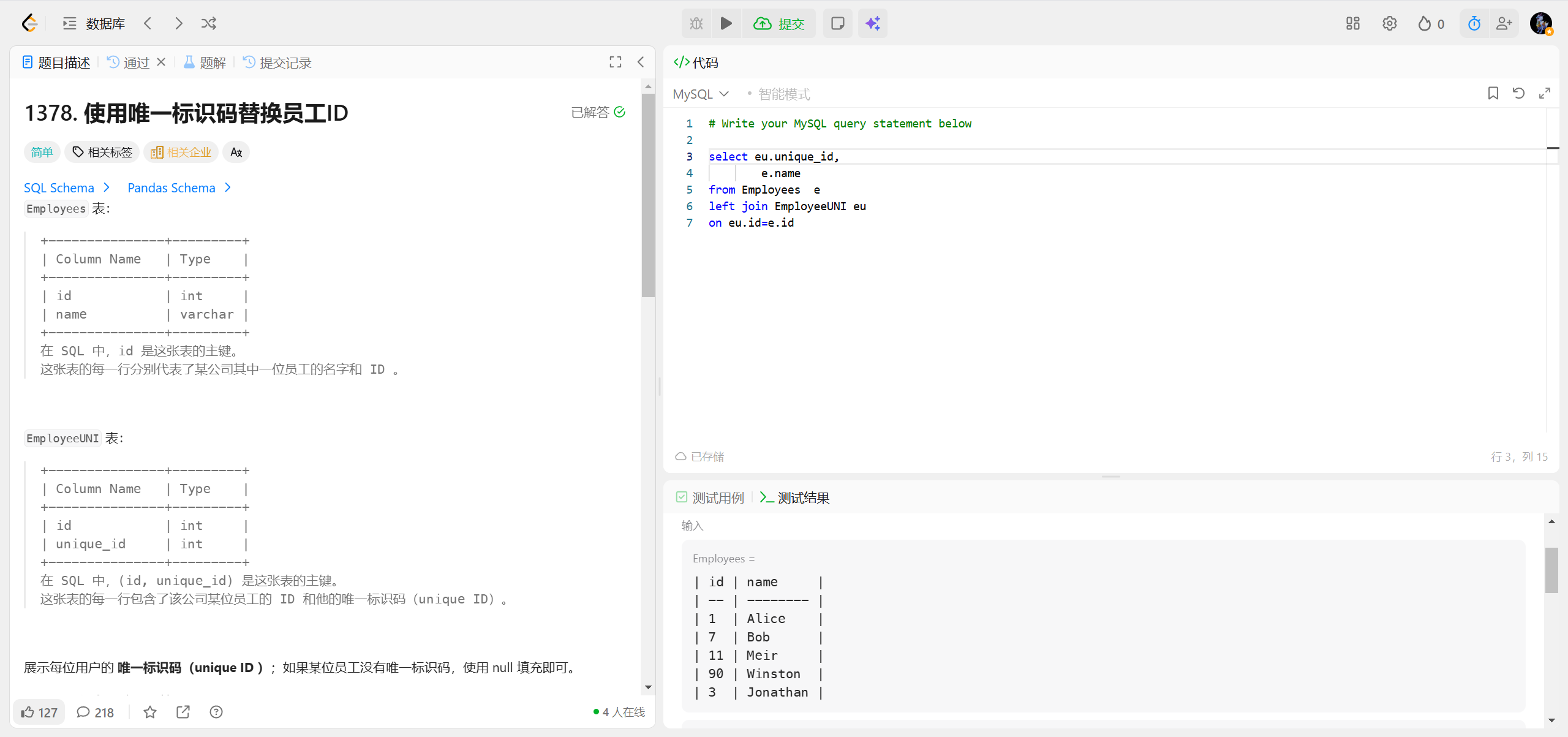This screenshot has width=1568, height=737.
Task: Pick a random problem with shuffle icon
Action: coord(209,23)
